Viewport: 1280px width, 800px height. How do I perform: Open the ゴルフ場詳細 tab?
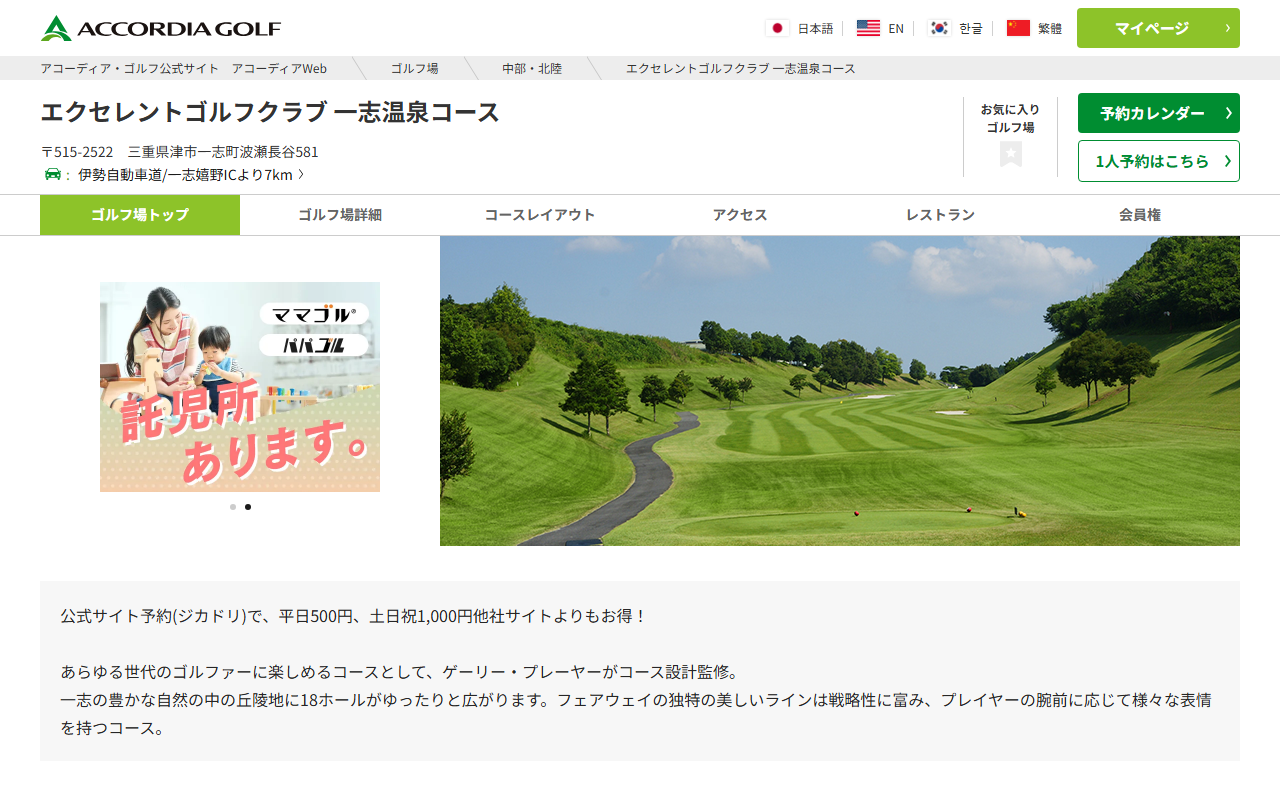point(340,215)
